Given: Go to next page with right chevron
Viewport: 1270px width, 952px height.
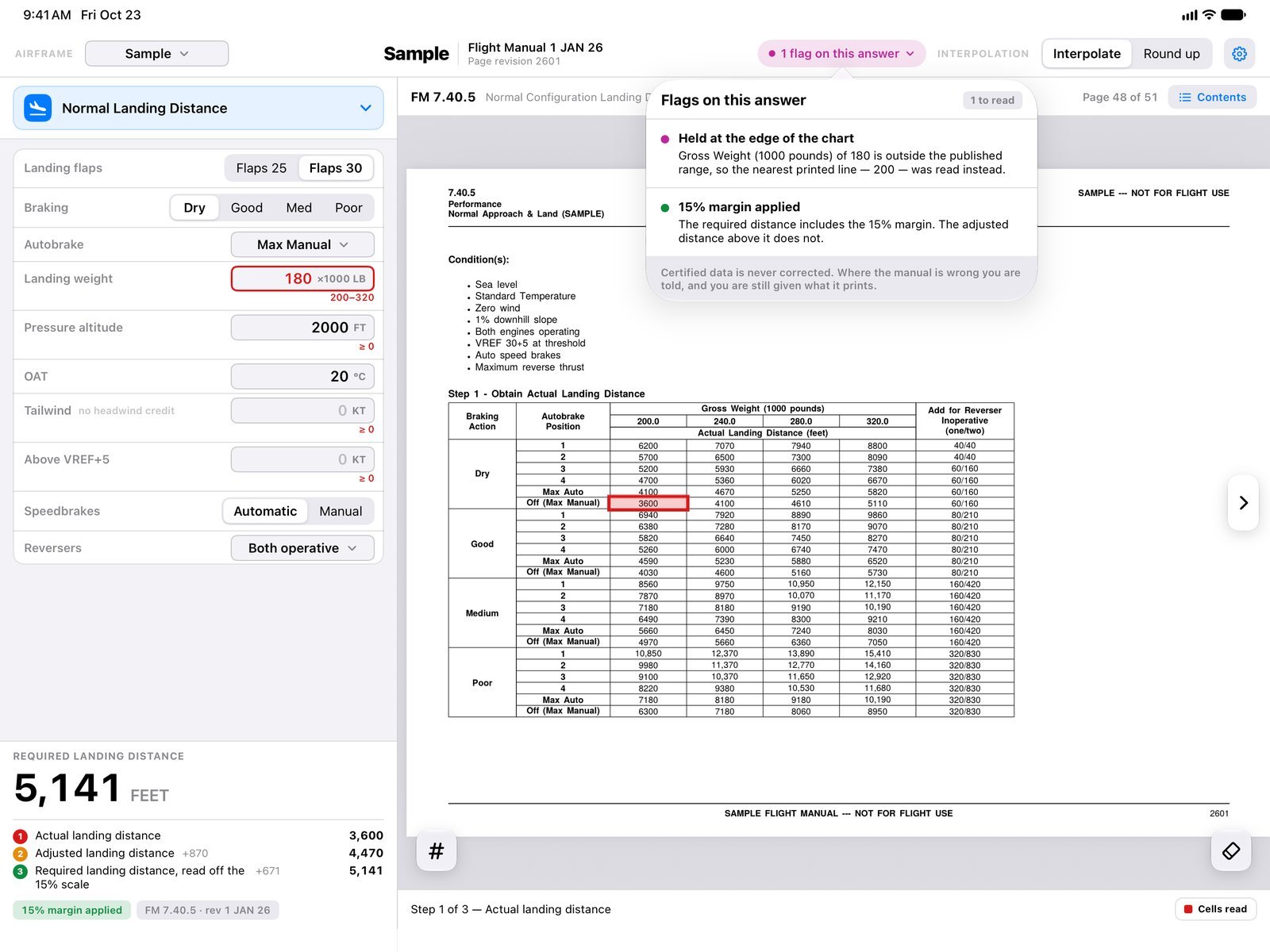Looking at the screenshot, I should click(x=1243, y=502).
